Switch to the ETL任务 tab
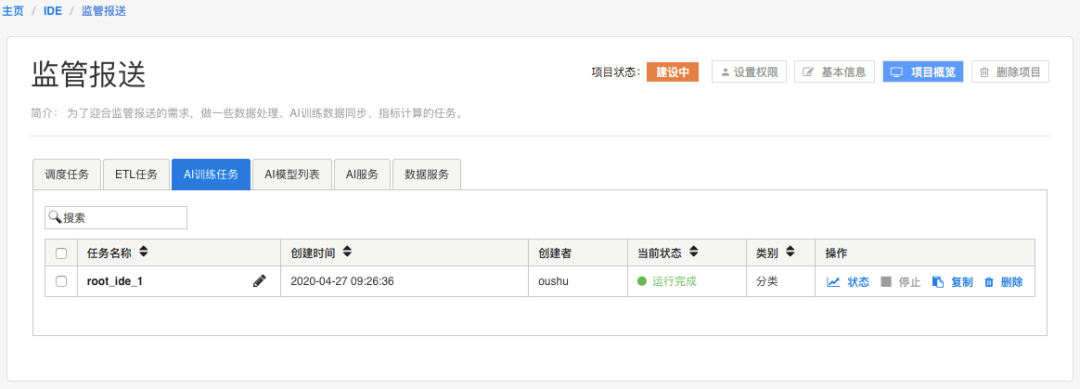 136,174
